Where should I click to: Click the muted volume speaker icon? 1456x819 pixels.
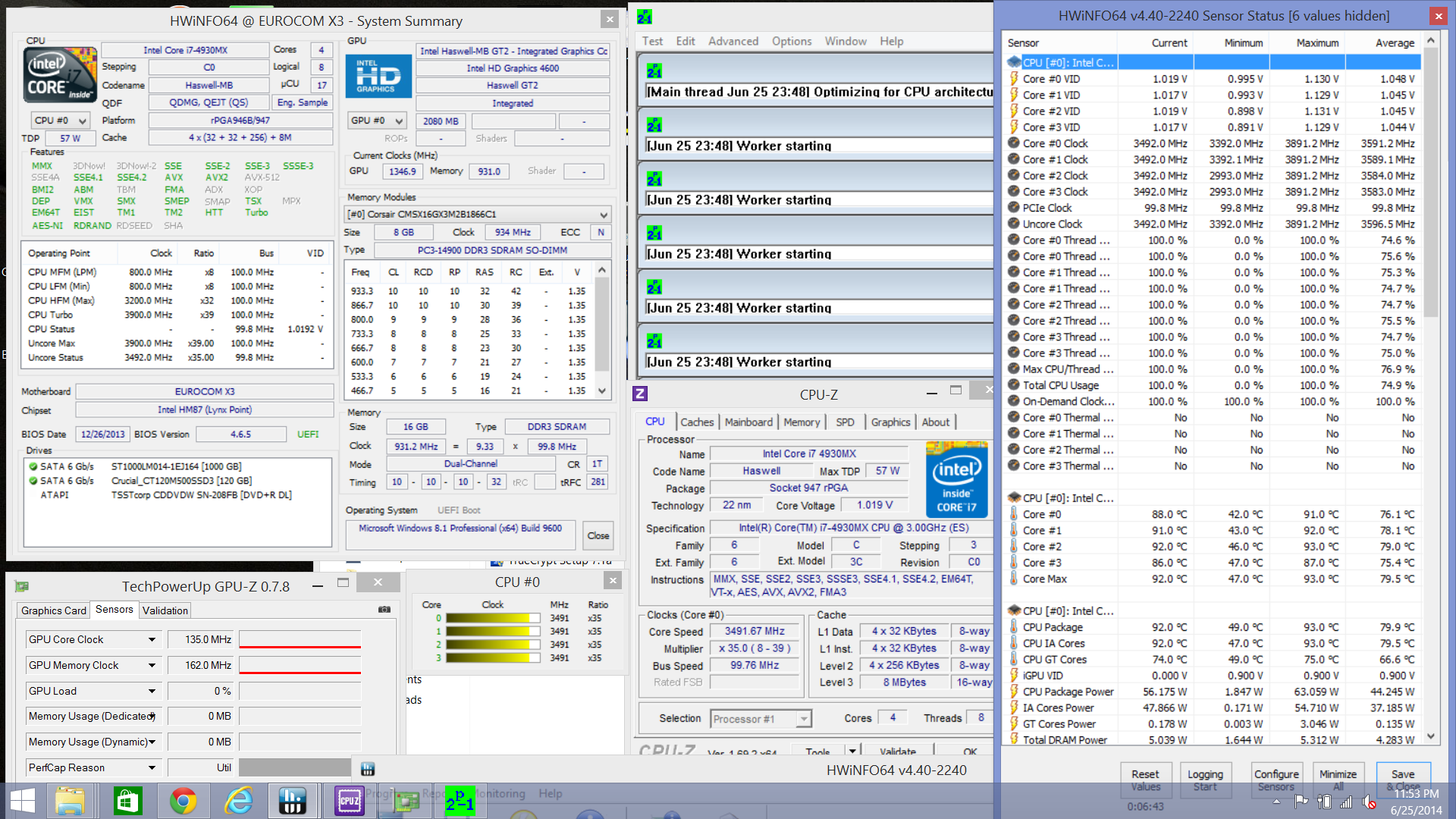click(1369, 802)
